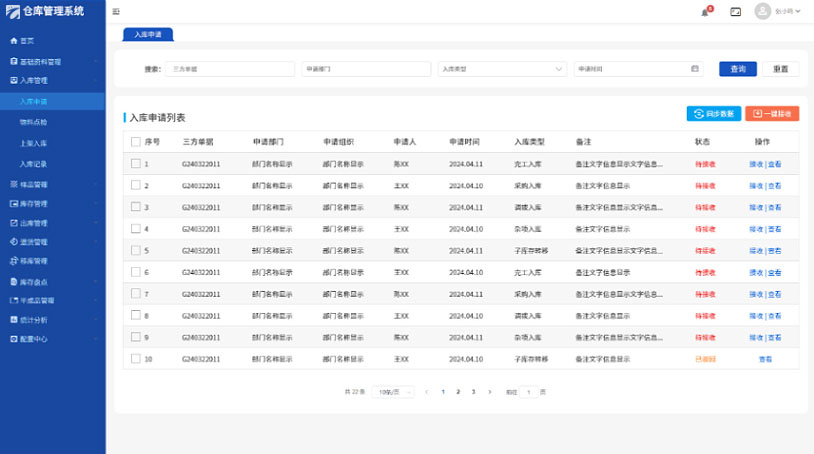Open the notification bell icon

click(x=705, y=12)
